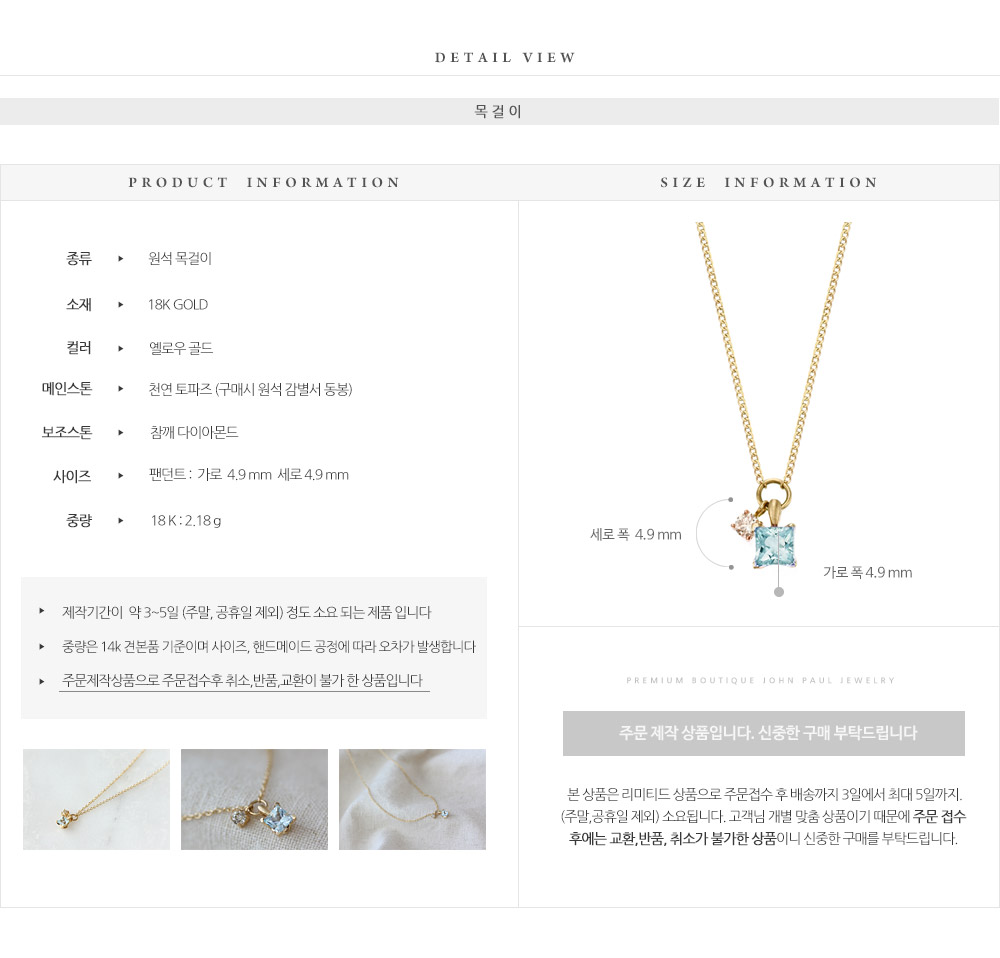Select the linen fabric necklace thumbnail
Image resolution: width=1000 pixels, height=958 pixels.
click(412, 799)
